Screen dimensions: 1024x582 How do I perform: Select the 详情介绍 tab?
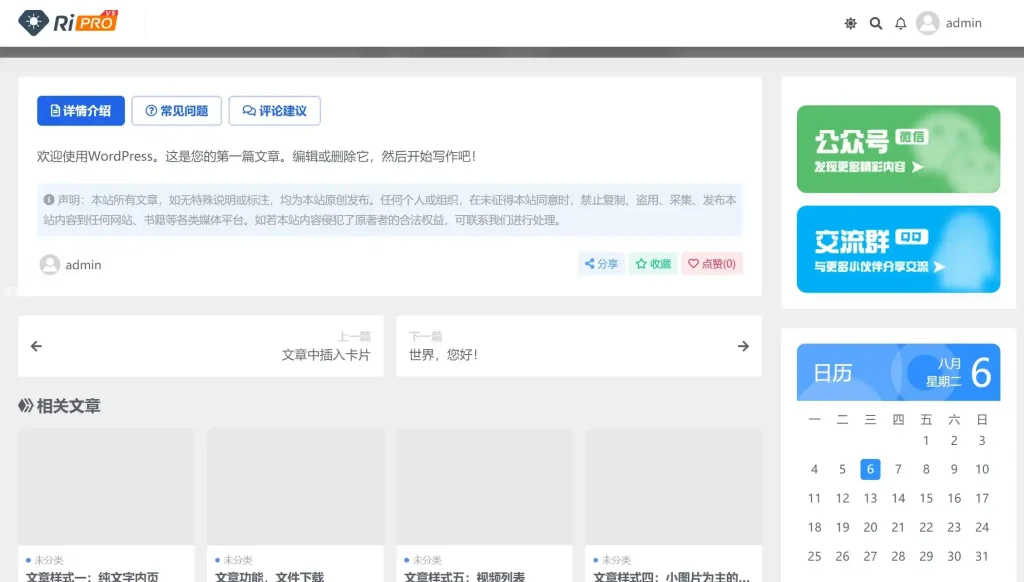(x=80, y=110)
